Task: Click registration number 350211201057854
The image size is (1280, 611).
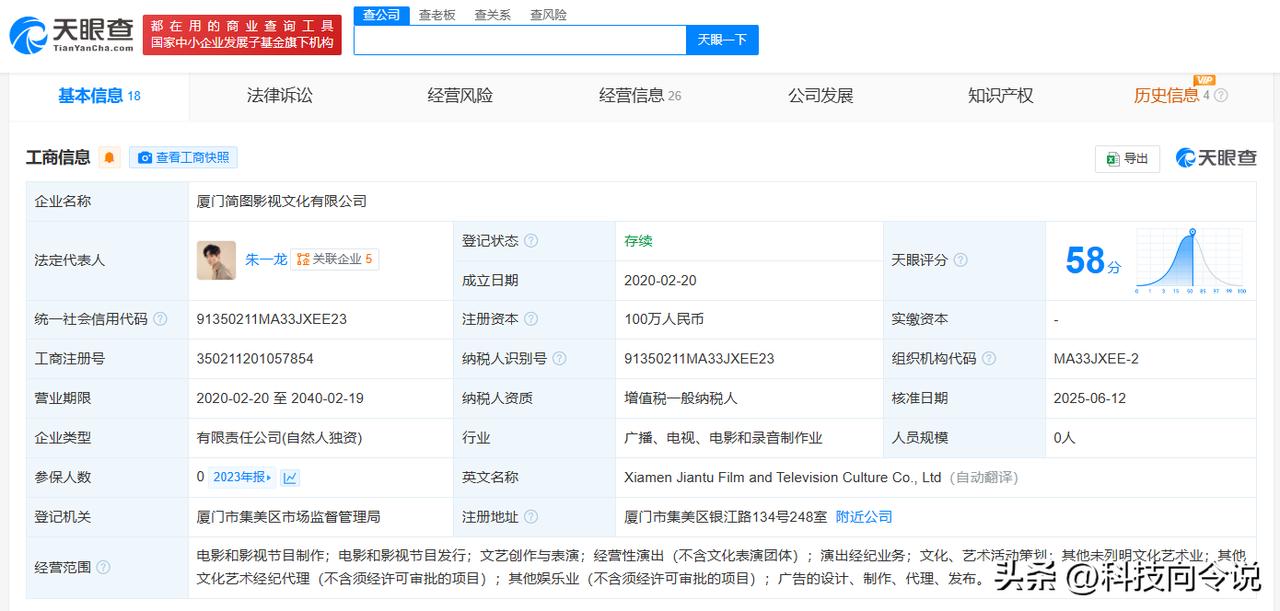Action: coord(255,359)
